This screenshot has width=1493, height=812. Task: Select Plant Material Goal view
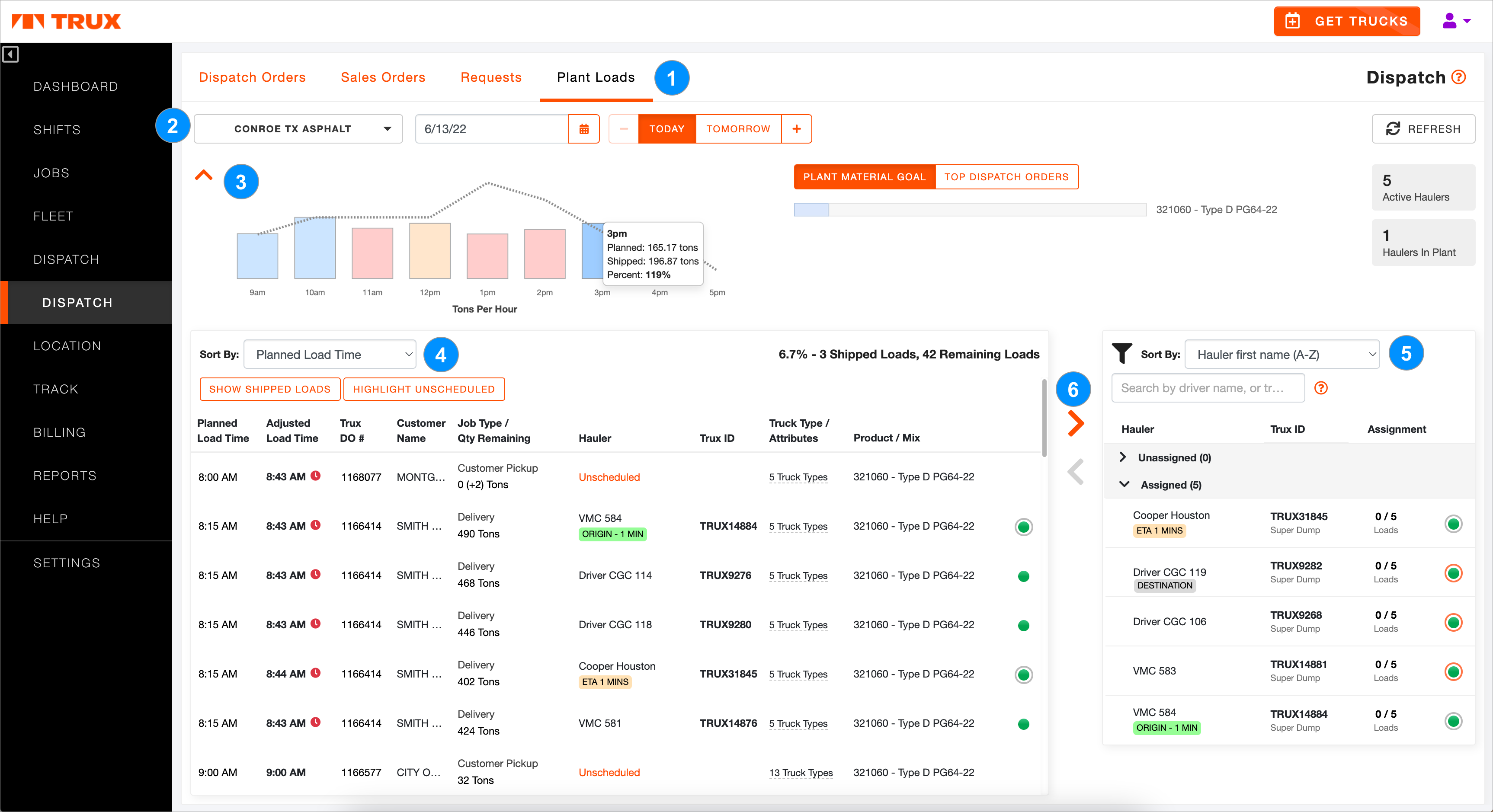coord(864,177)
